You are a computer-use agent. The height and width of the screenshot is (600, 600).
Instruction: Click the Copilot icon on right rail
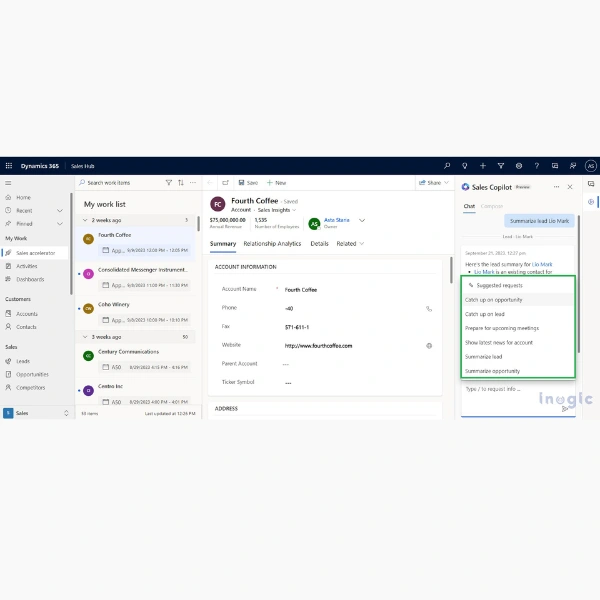coord(591,202)
